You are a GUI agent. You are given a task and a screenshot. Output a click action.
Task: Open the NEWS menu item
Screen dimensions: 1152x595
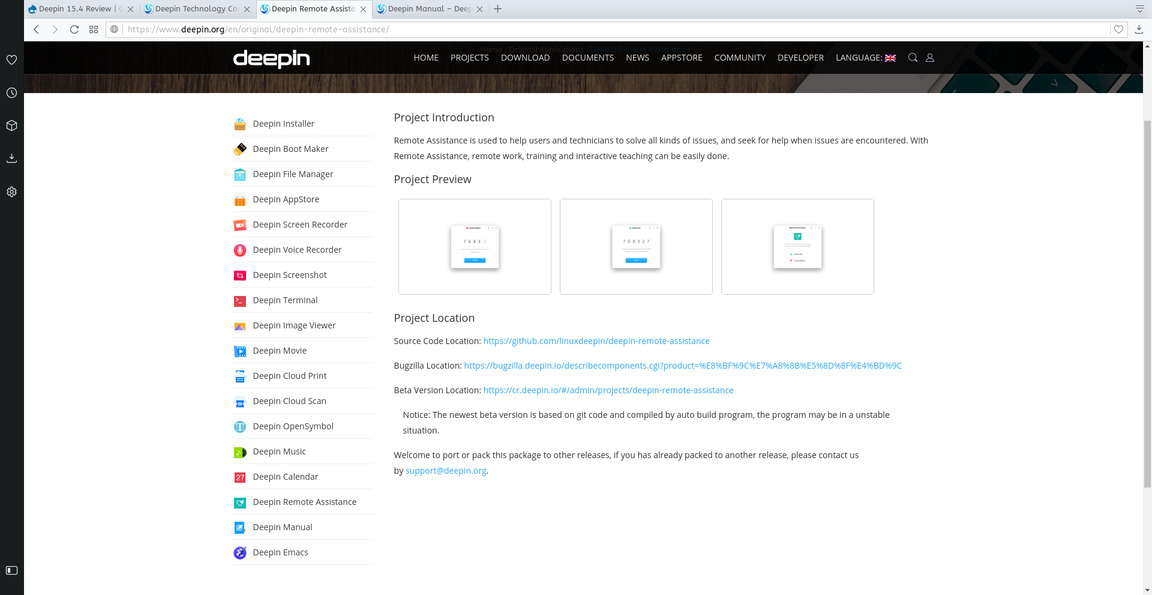click(x=638, y=57)
